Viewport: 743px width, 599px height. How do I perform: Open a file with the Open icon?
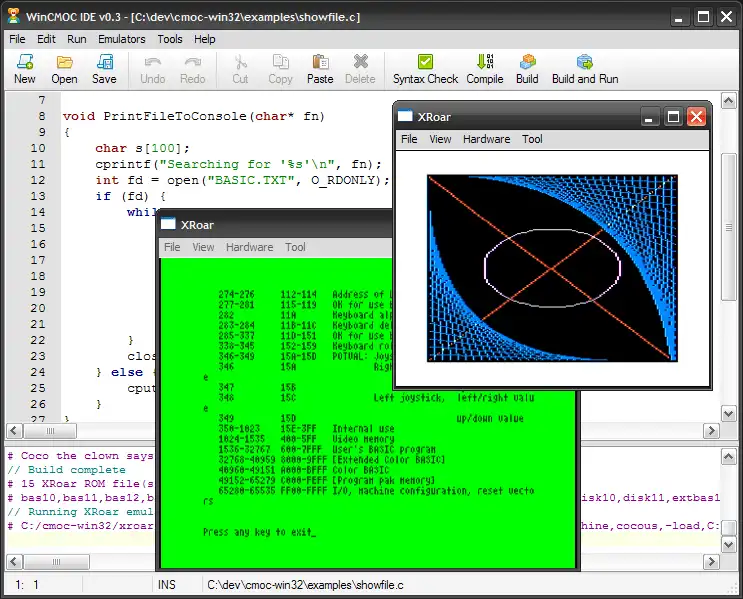point(64,68)
